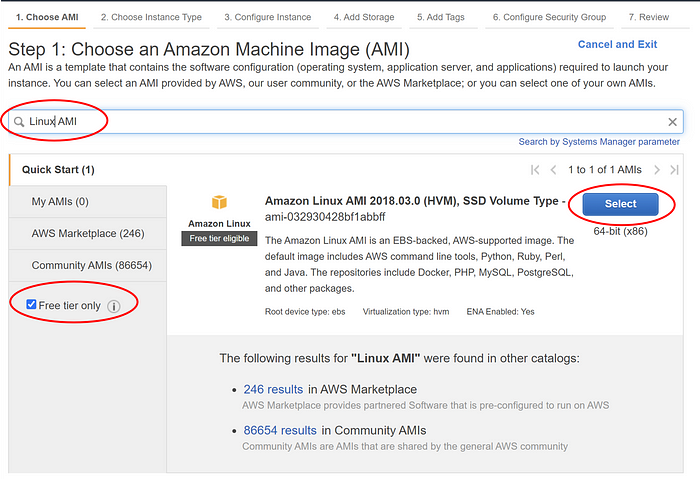The image size is (700, 479).
Task: Click the magnifier search icon
Action: [x=19, y=122]
